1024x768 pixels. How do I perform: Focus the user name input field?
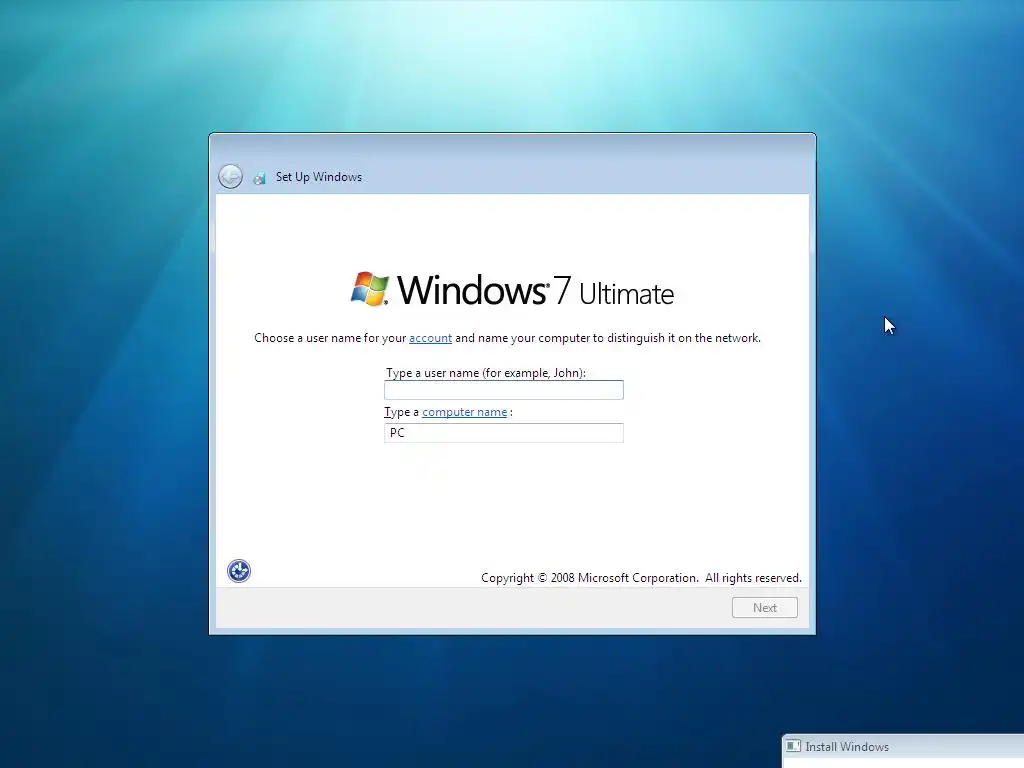pyautogui.click(x=504, y=390)
